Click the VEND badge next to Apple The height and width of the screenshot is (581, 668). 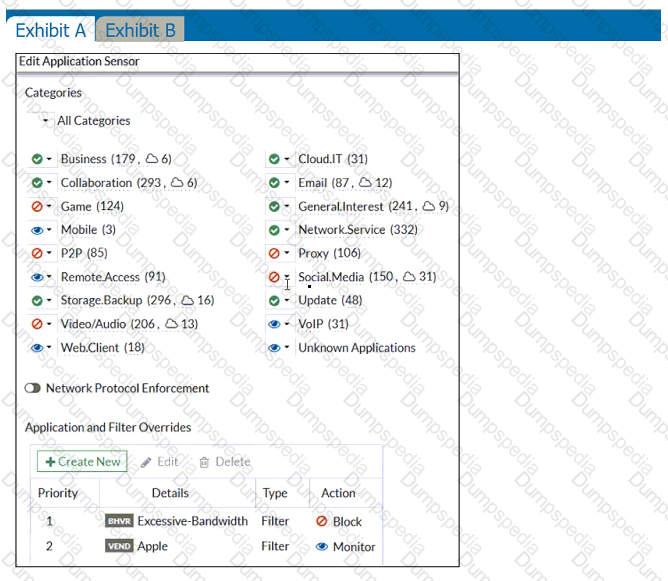pyautogui.click(x=119, y=547)
